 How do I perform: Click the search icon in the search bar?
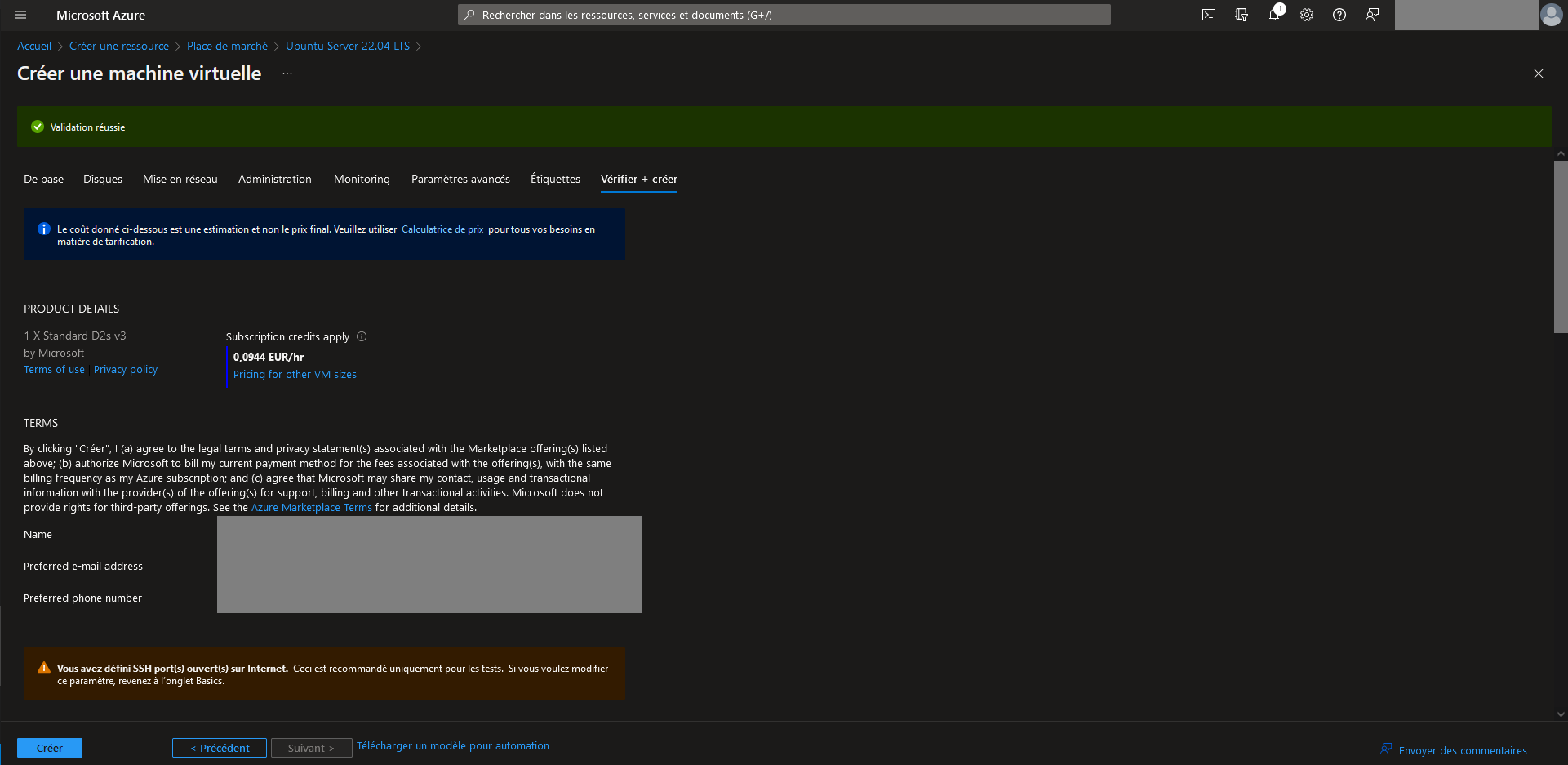click(x=469, y=15)
